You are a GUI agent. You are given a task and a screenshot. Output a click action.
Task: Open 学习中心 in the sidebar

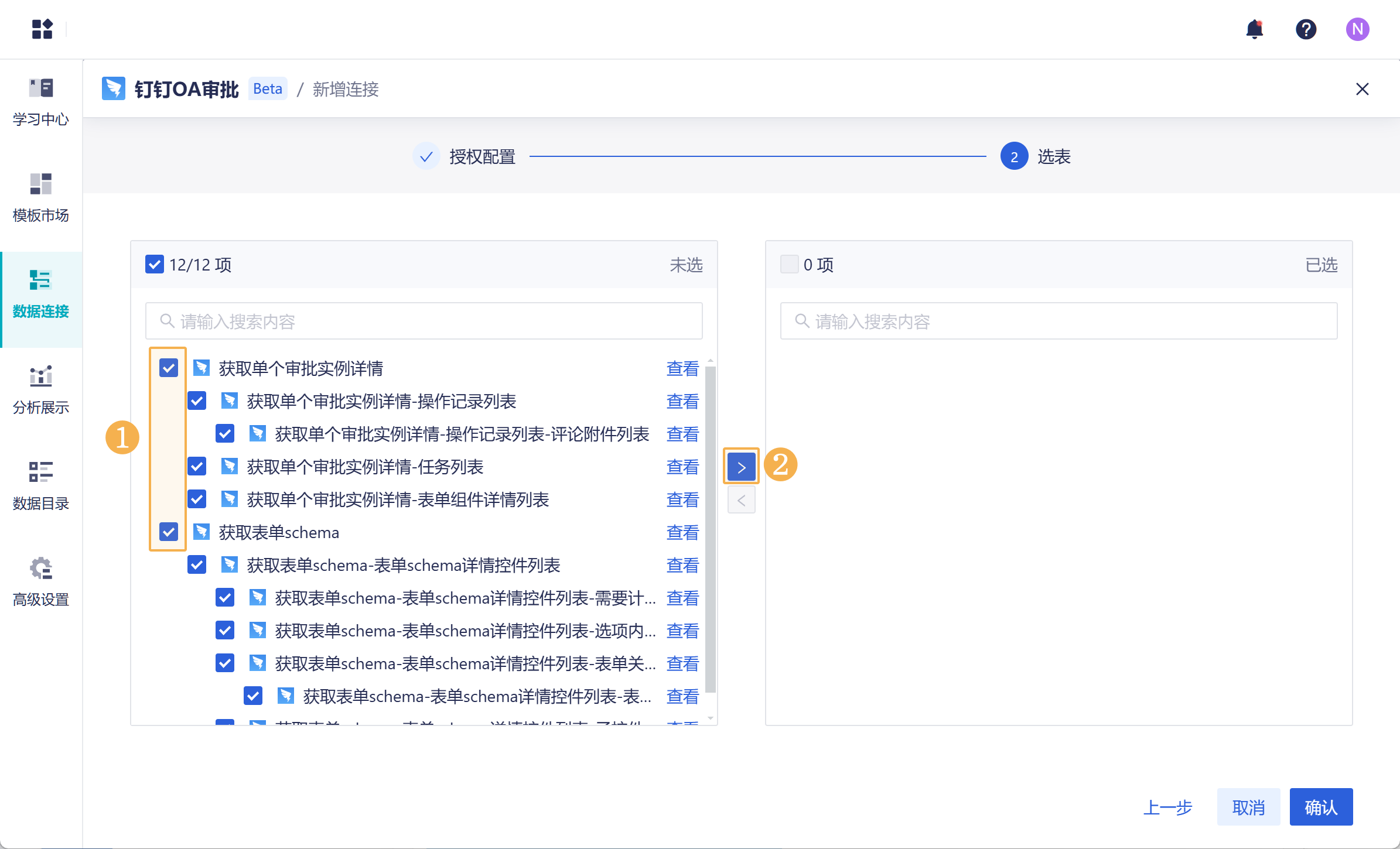[x=41, y=102]
